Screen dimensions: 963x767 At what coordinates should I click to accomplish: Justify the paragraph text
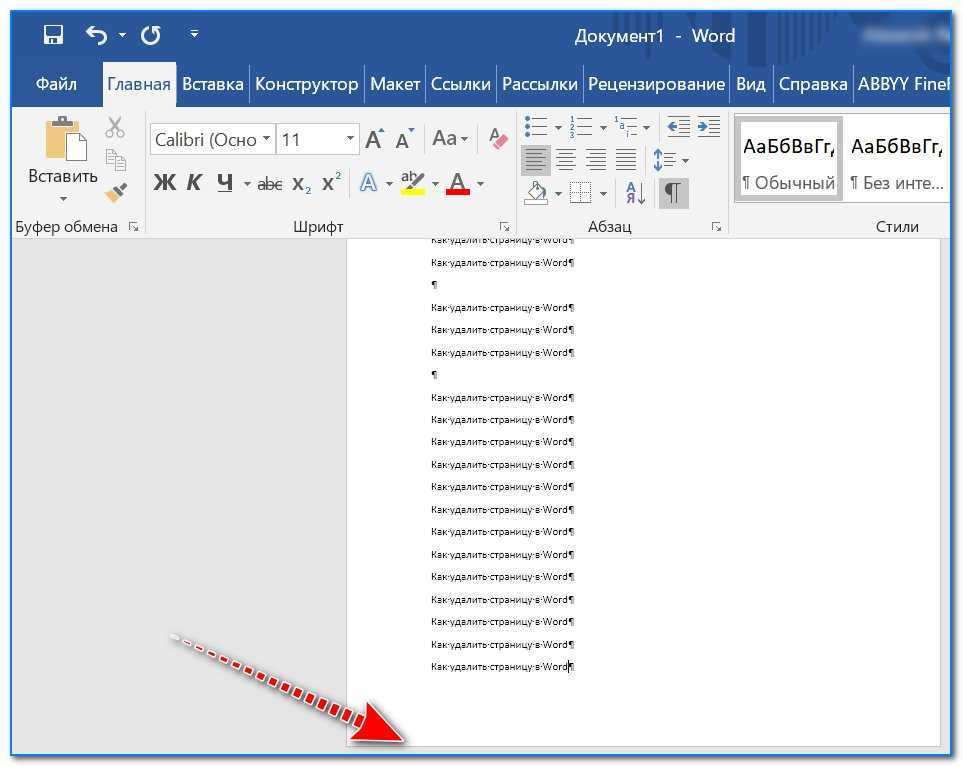pyautogui.click(x=626, y=160)
